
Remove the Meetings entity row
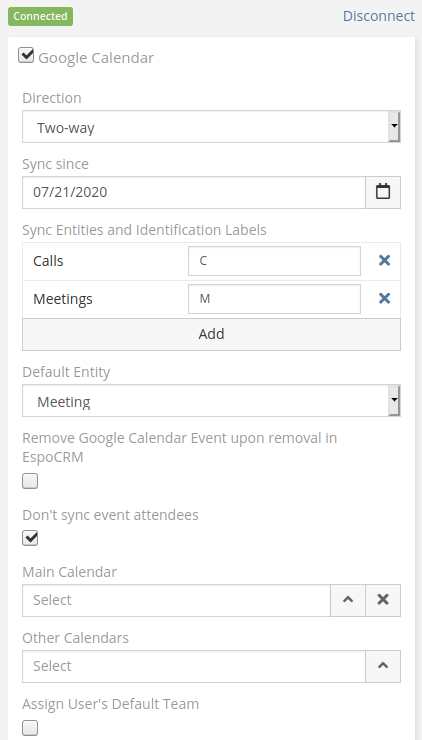tap(384, 298)
